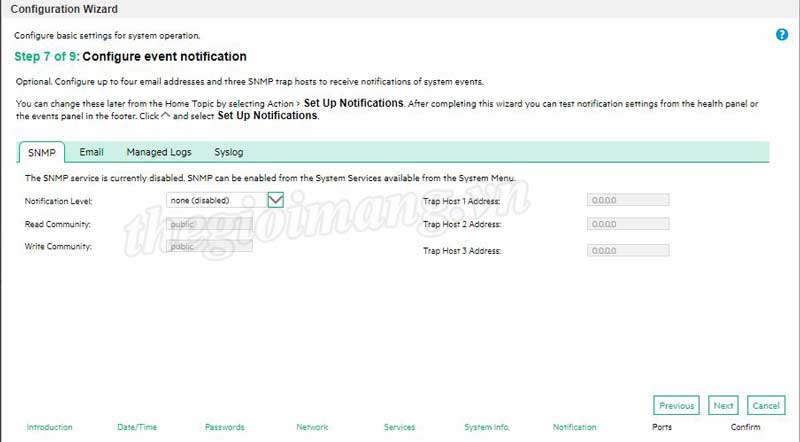Open the Managed Logs tab
The width and height of the screenshot is (800, 442).
[x=158, y=152]
